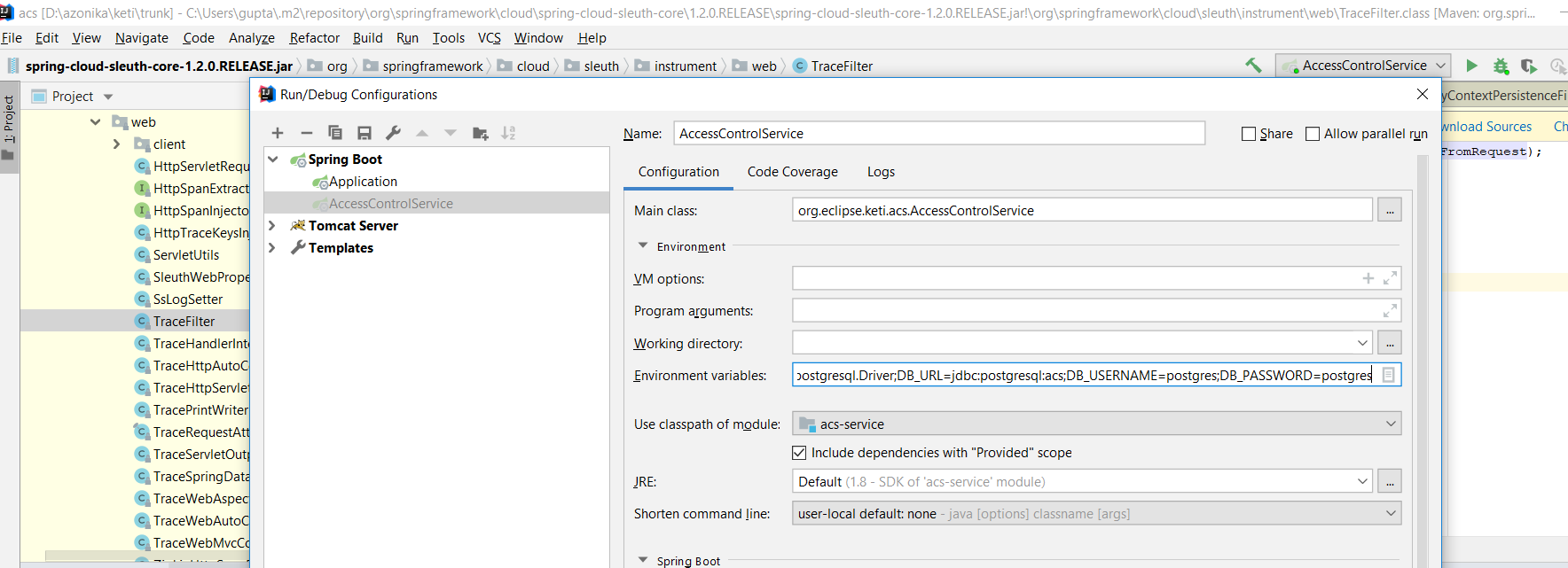This screenshot has width=1568, height=568.
Task: Expand the Tomcat Server tree node
Action: click(x=272, y=226)
